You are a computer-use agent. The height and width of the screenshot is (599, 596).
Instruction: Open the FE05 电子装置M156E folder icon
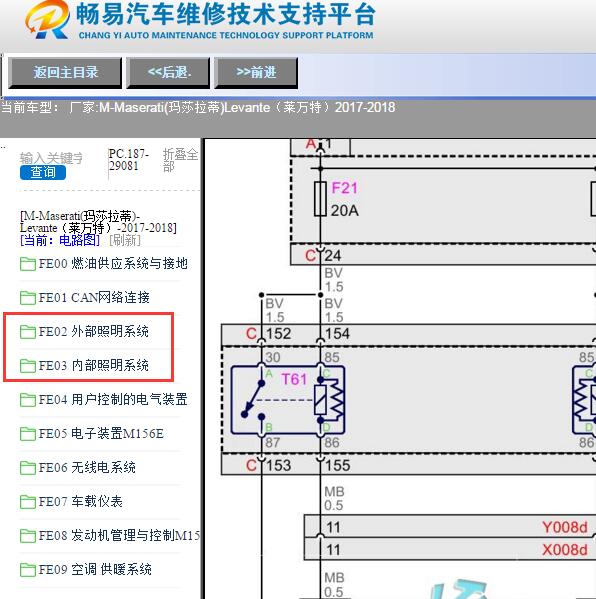(28, 434)
